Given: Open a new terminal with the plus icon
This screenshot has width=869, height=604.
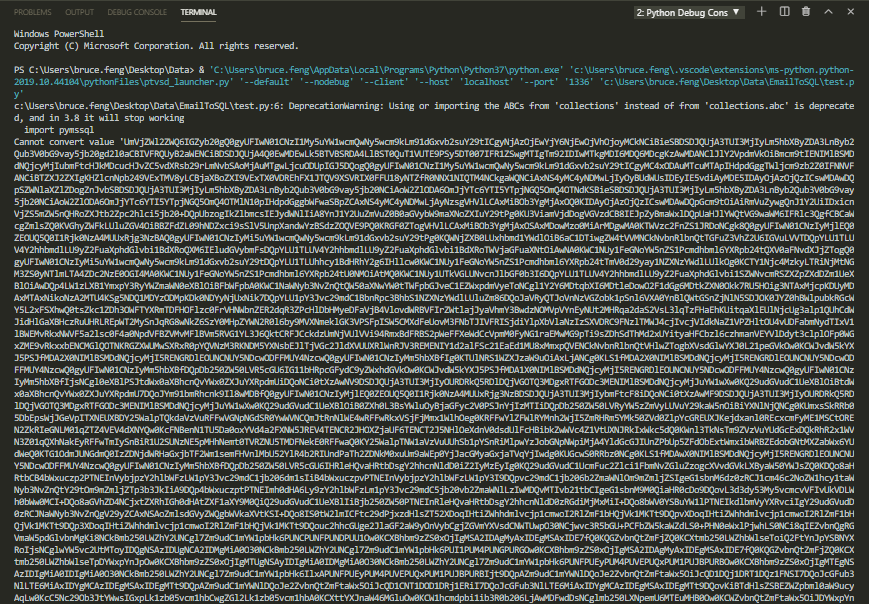Looking at the screenshot, I should [762, 11].
